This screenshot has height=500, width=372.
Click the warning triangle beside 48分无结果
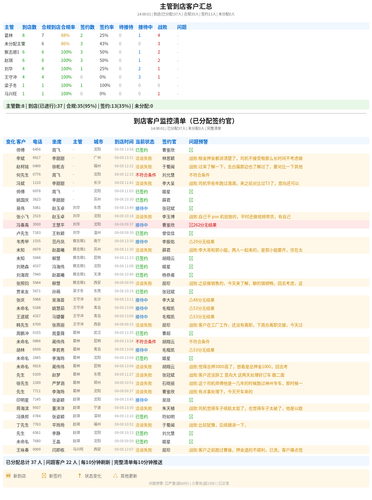coord(191,300)
